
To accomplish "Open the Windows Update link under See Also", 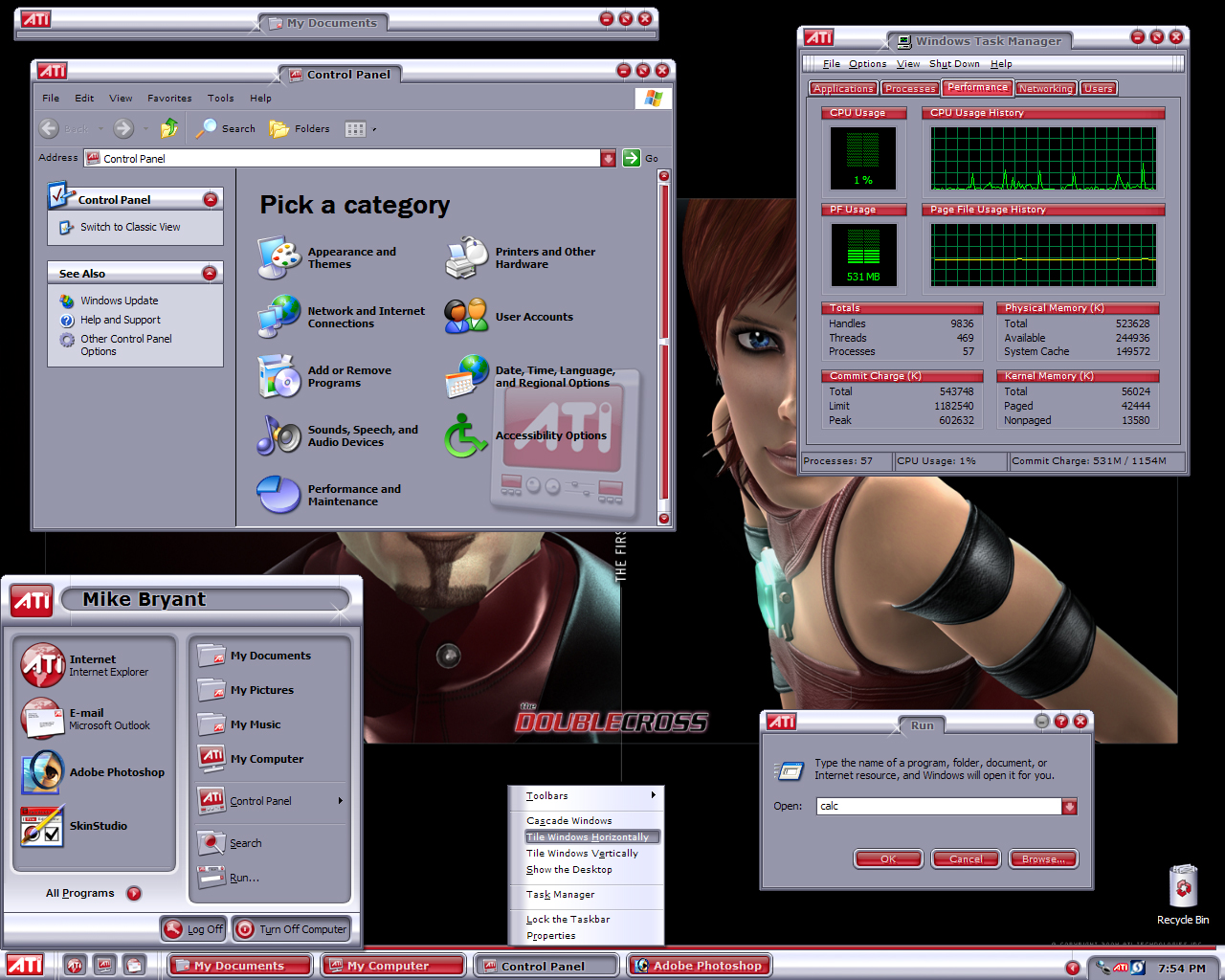I will [120, 301].
